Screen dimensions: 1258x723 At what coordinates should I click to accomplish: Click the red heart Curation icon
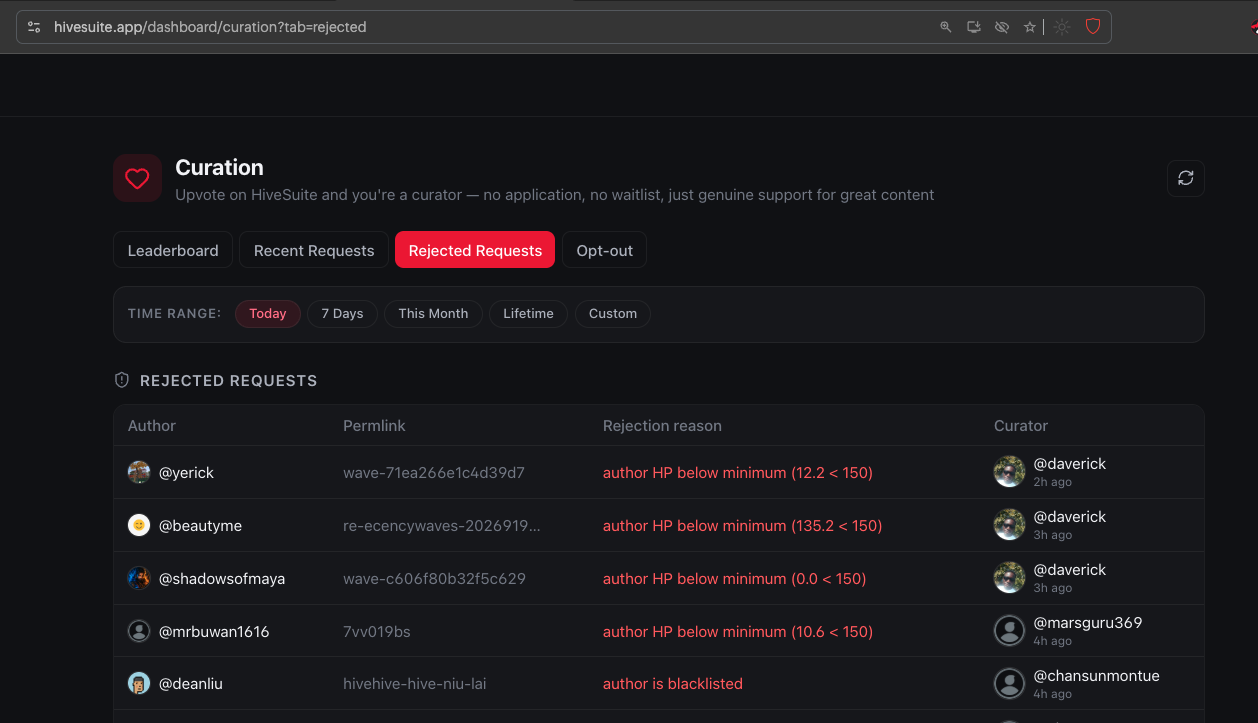point(137,178)
